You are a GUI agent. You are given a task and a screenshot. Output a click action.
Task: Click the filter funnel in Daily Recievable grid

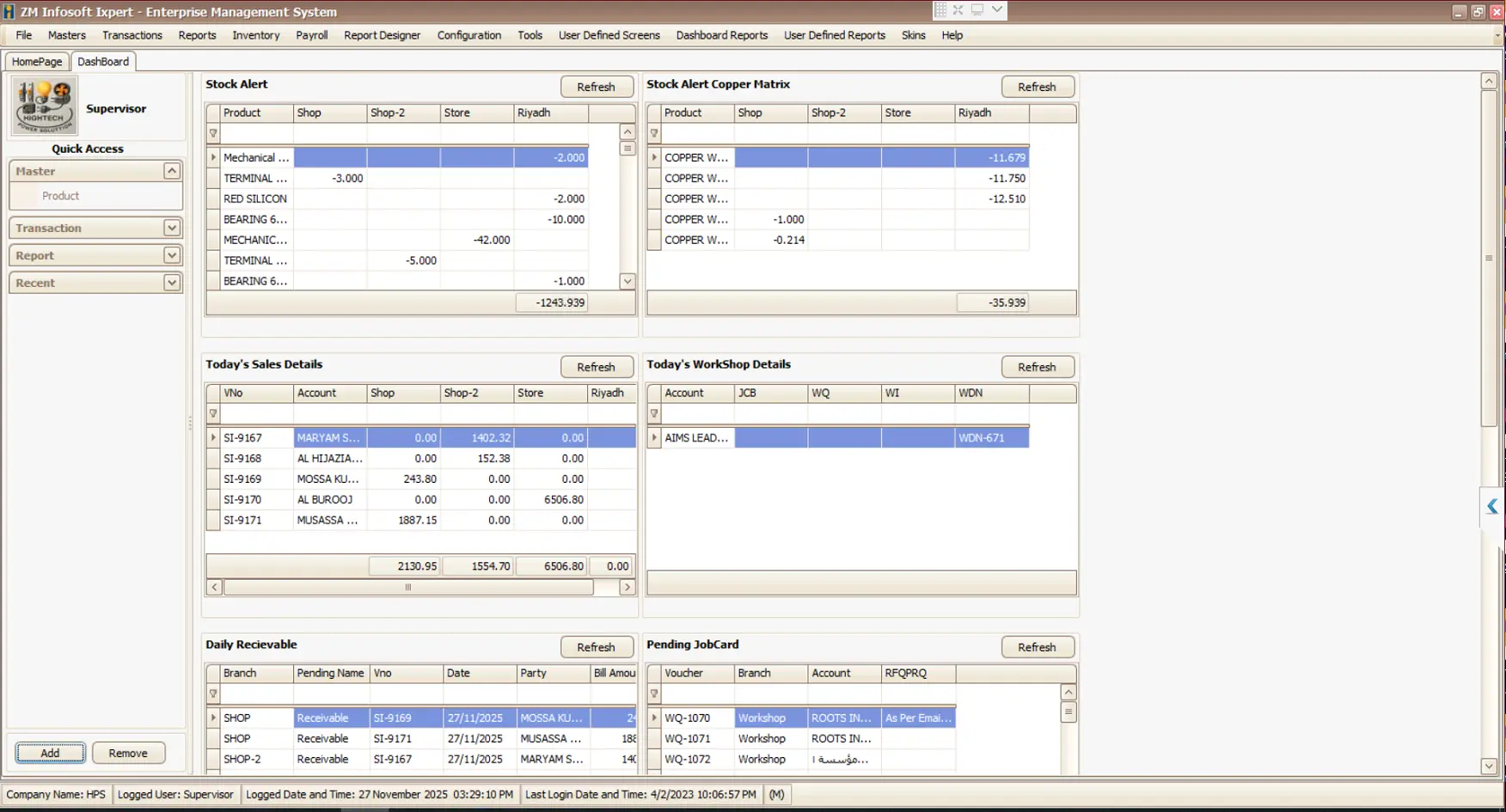pos(212,693)
